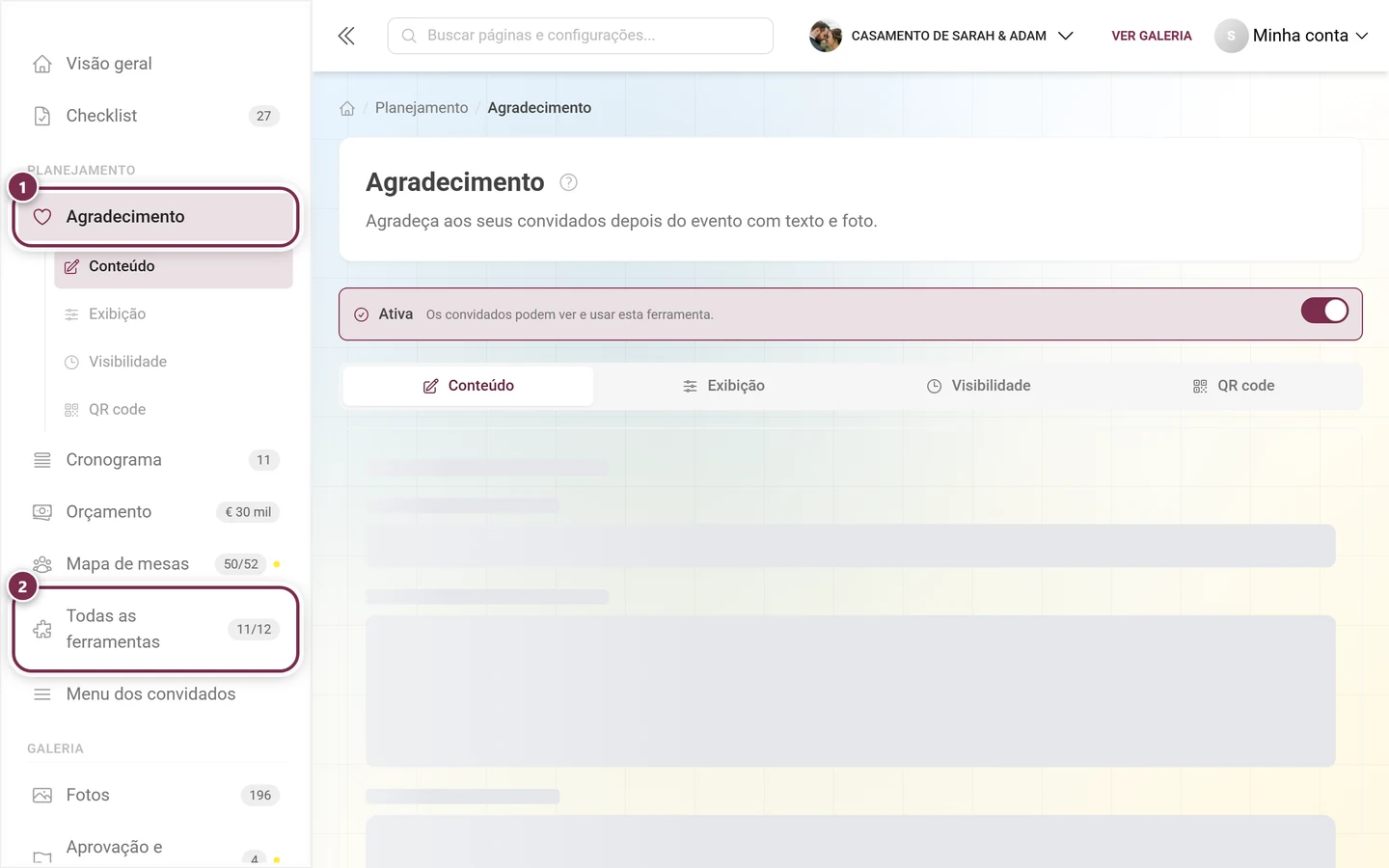This screenshot has width=1389, height=868.
Task: Click the Fotos picture icon
Action: (42, 796)
